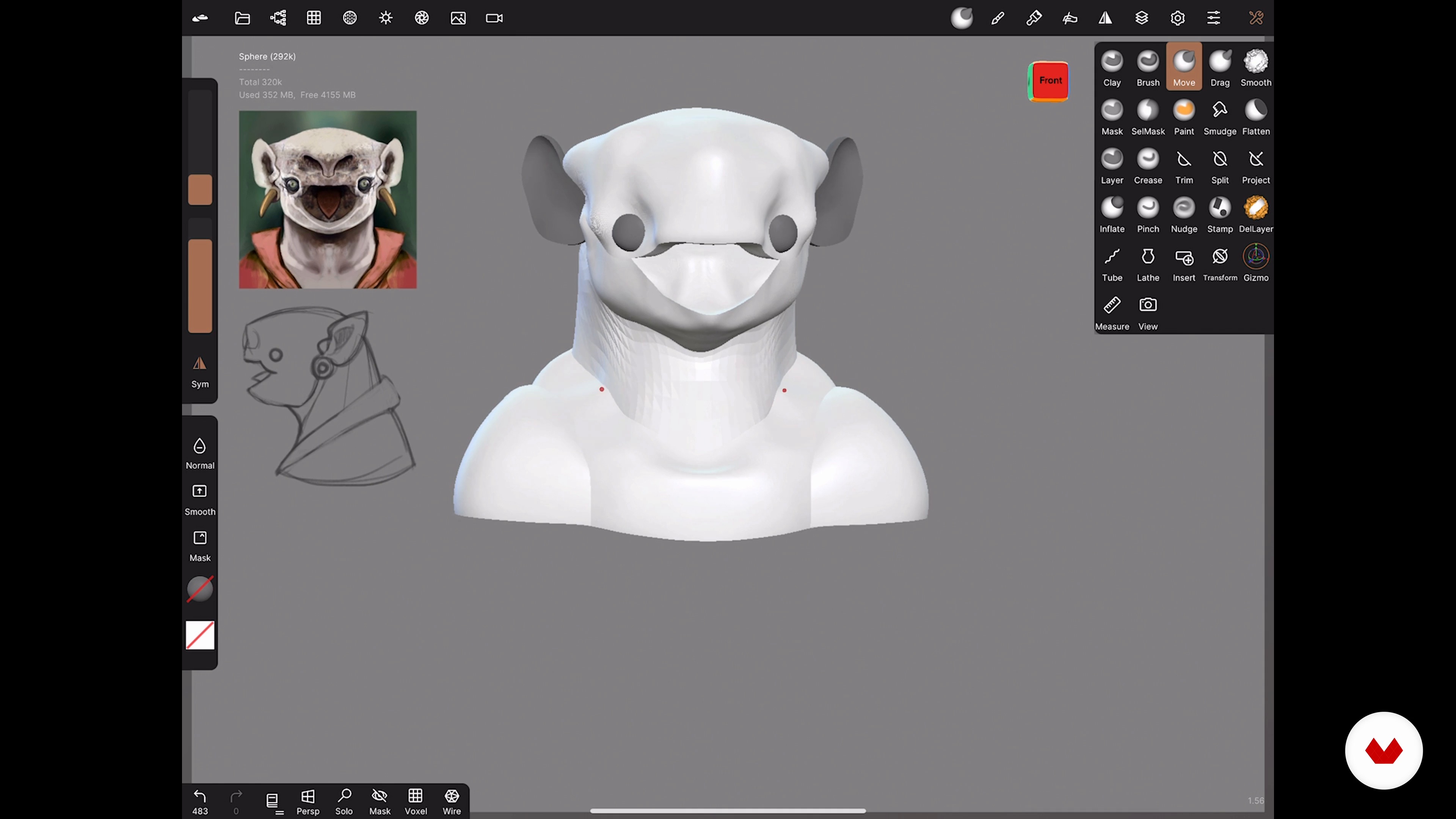The height and width of the screenshot is (819, 1456).
Task: Open the Interface sliders menu
Action: 1213,18
